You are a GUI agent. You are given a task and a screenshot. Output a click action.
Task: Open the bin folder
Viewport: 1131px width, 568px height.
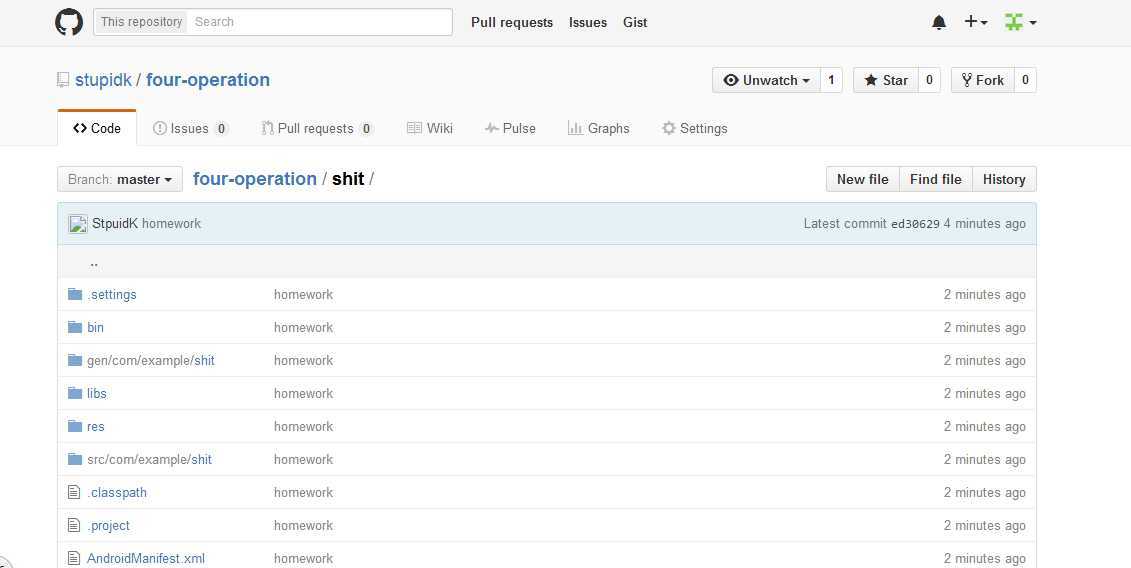coord(95,328)
